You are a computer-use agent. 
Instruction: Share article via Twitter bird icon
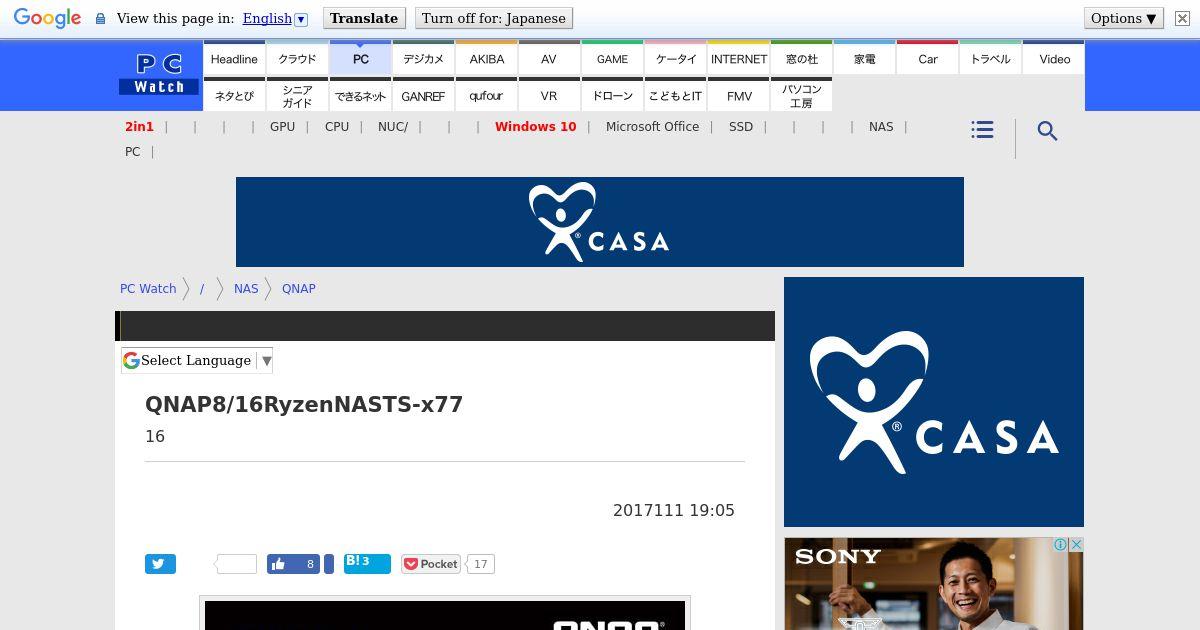tap(160, 564)
